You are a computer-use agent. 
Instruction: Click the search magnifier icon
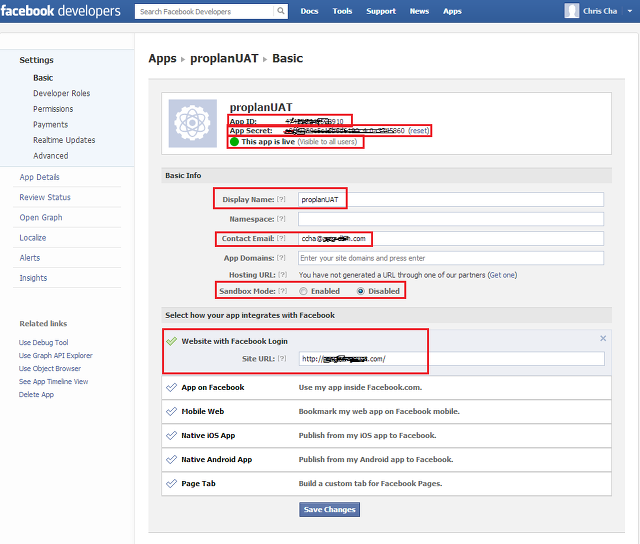281,11
